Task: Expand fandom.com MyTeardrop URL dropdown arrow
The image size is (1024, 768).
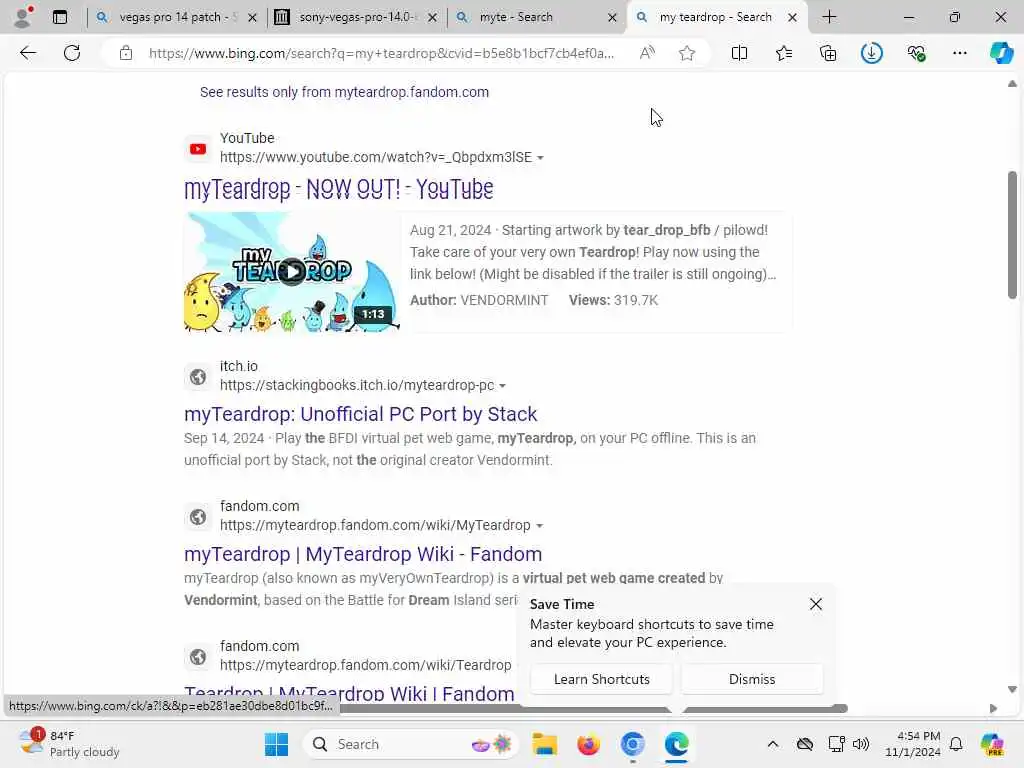Action: (539, 525)
